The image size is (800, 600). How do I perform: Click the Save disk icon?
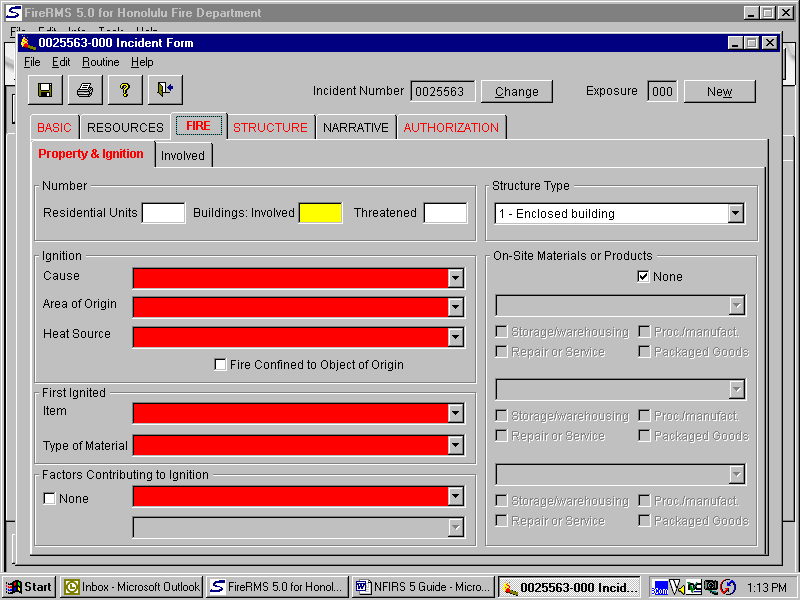[45, 90]
